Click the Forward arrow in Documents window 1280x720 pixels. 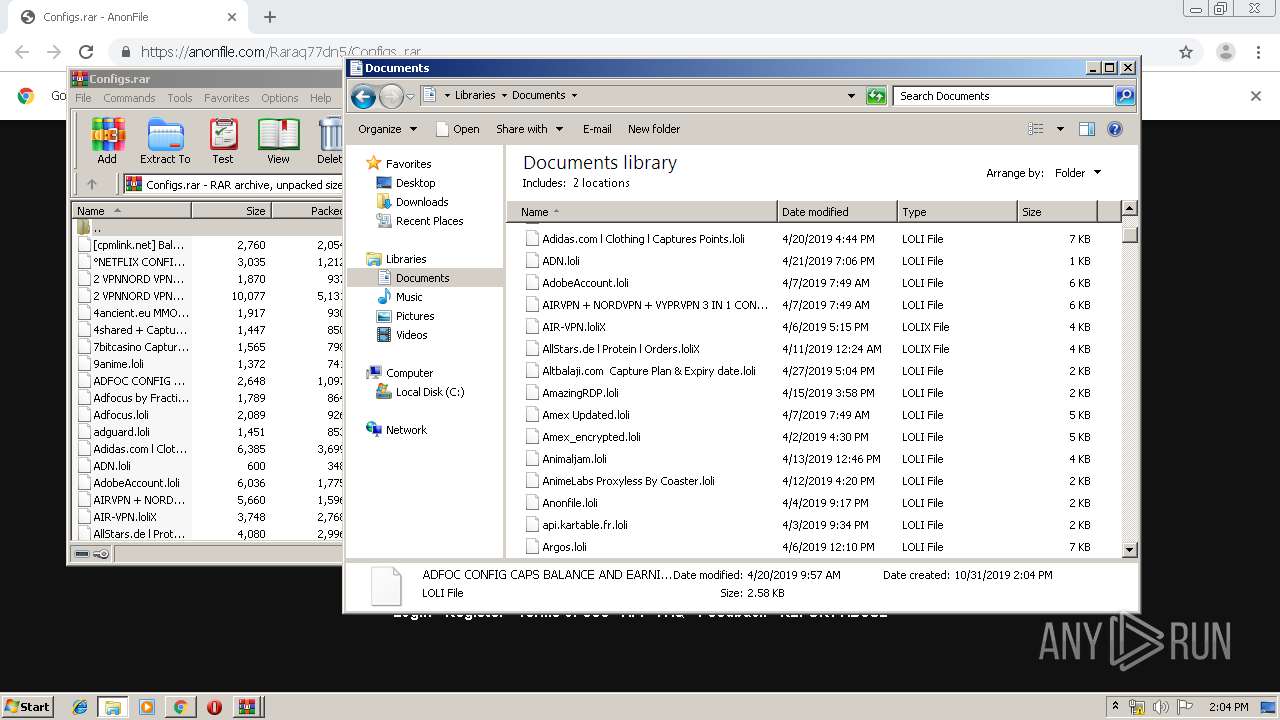391,96
